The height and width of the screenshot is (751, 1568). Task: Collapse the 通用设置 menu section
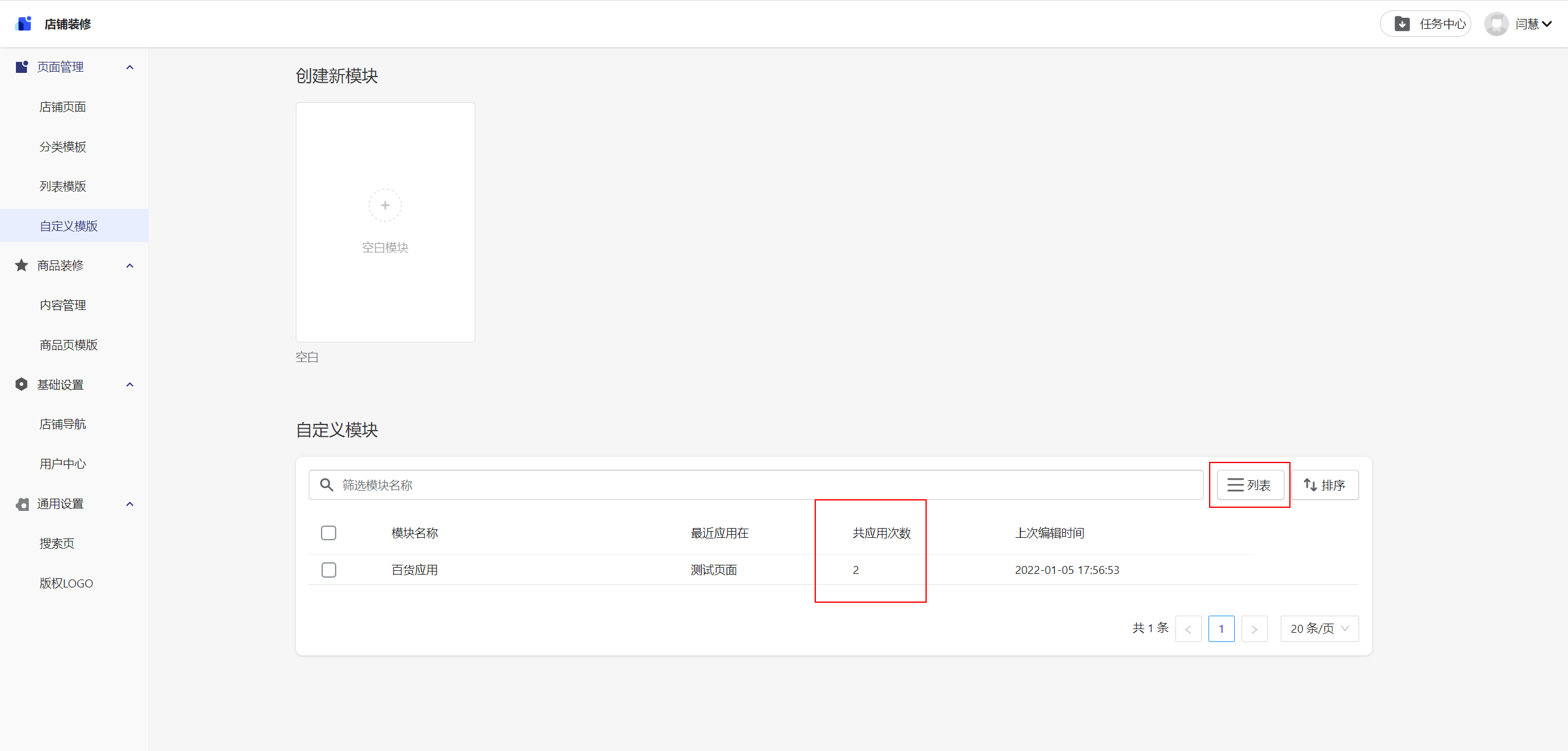[x=130, y=504]
